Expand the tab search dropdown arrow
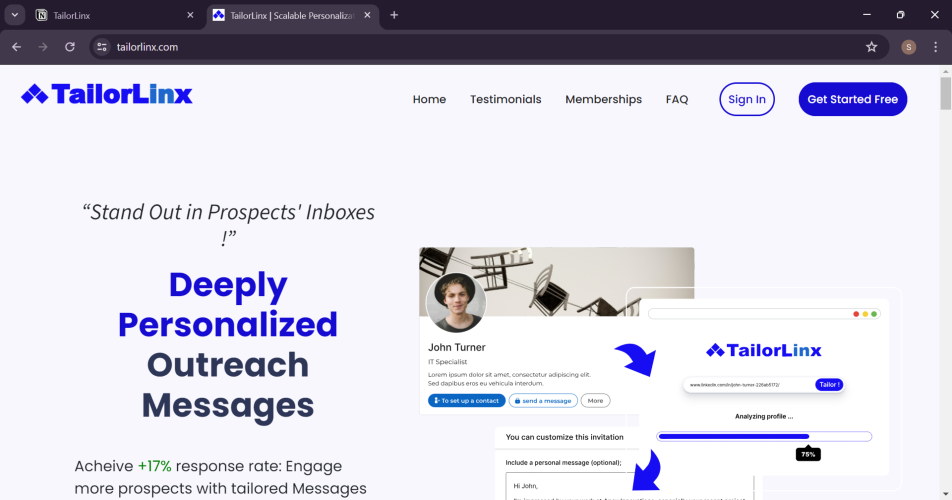952x500 pixels. pyautogui.click(x=15, y=15)
